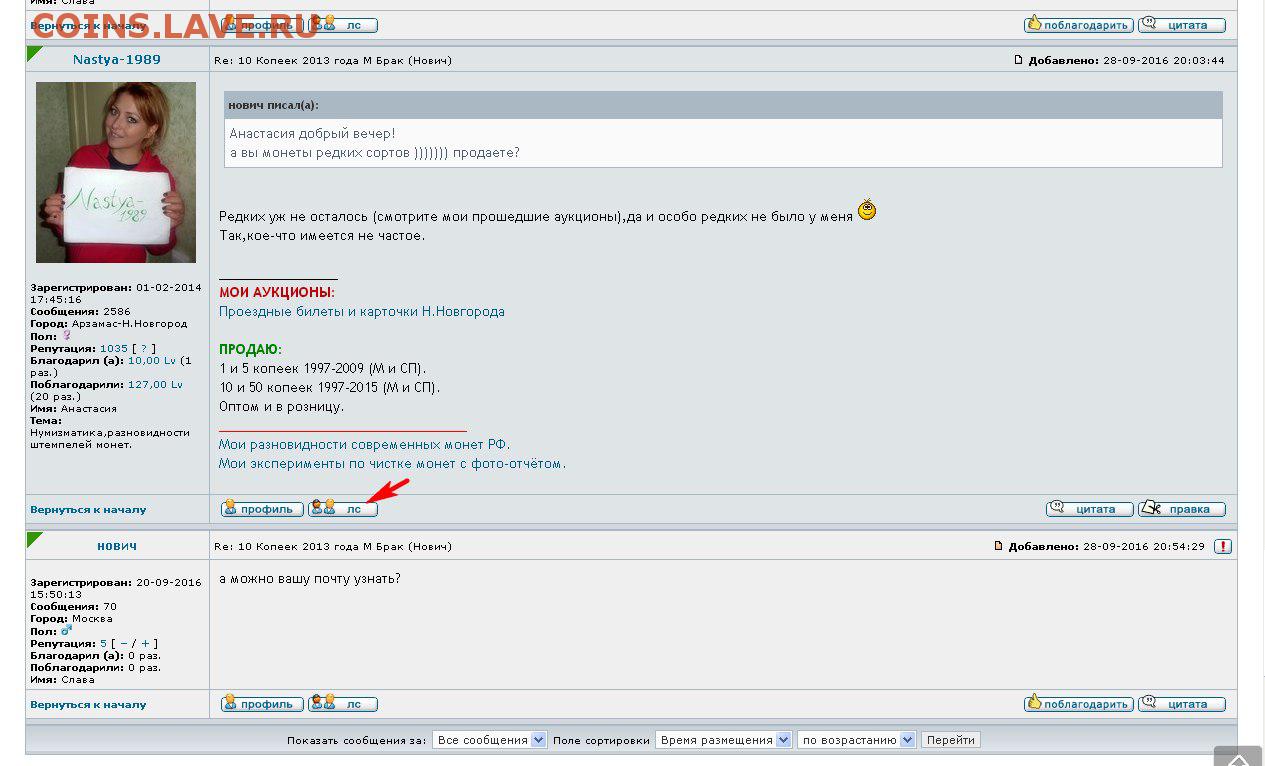Viewport: 1265px width, 766px height.
Task: Quote Nastya-1989's post with цитата button
Action: pyautogui.click(x=1090, y=509)
